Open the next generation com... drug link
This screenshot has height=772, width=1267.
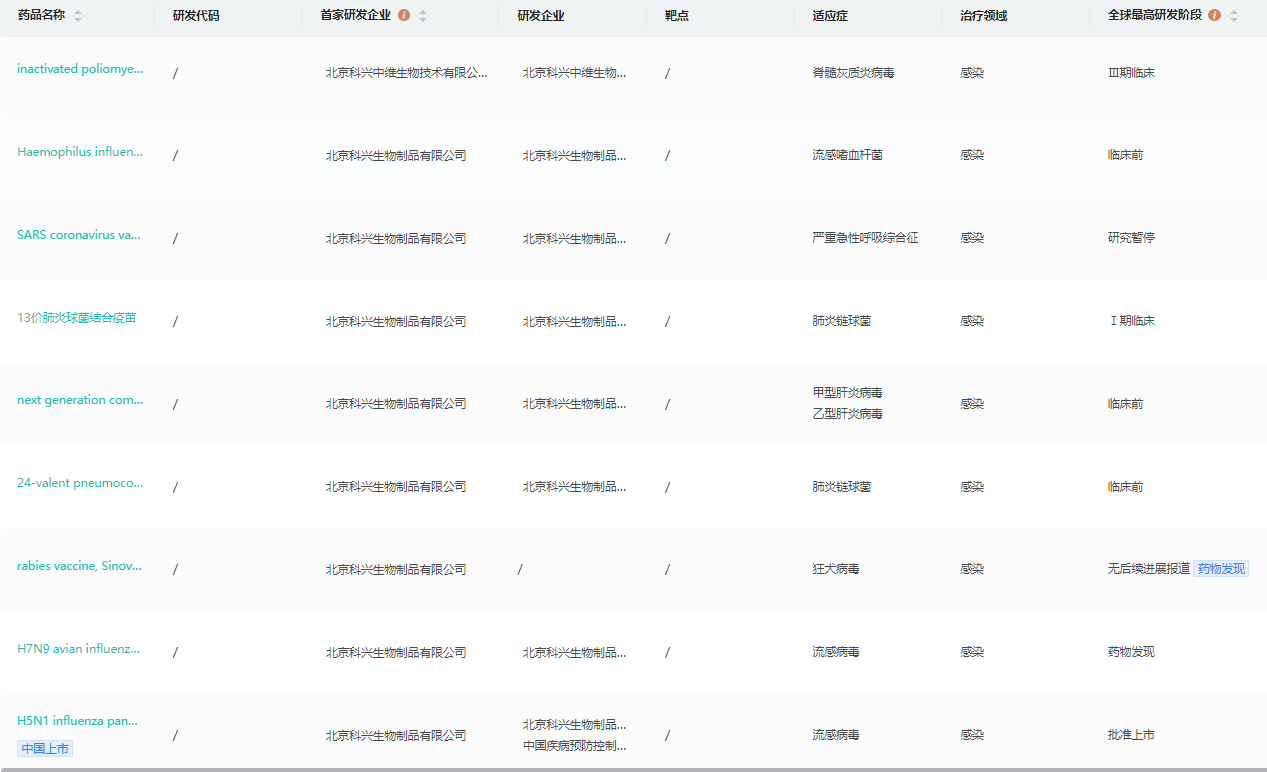(x=80, y=400)
